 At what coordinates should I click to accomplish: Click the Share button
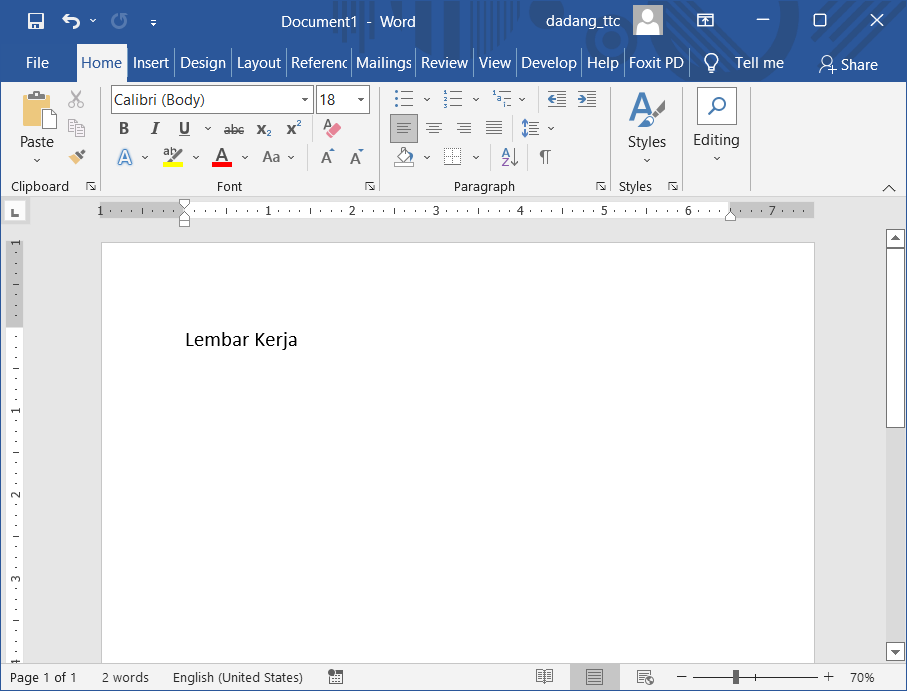coord(848,64)
